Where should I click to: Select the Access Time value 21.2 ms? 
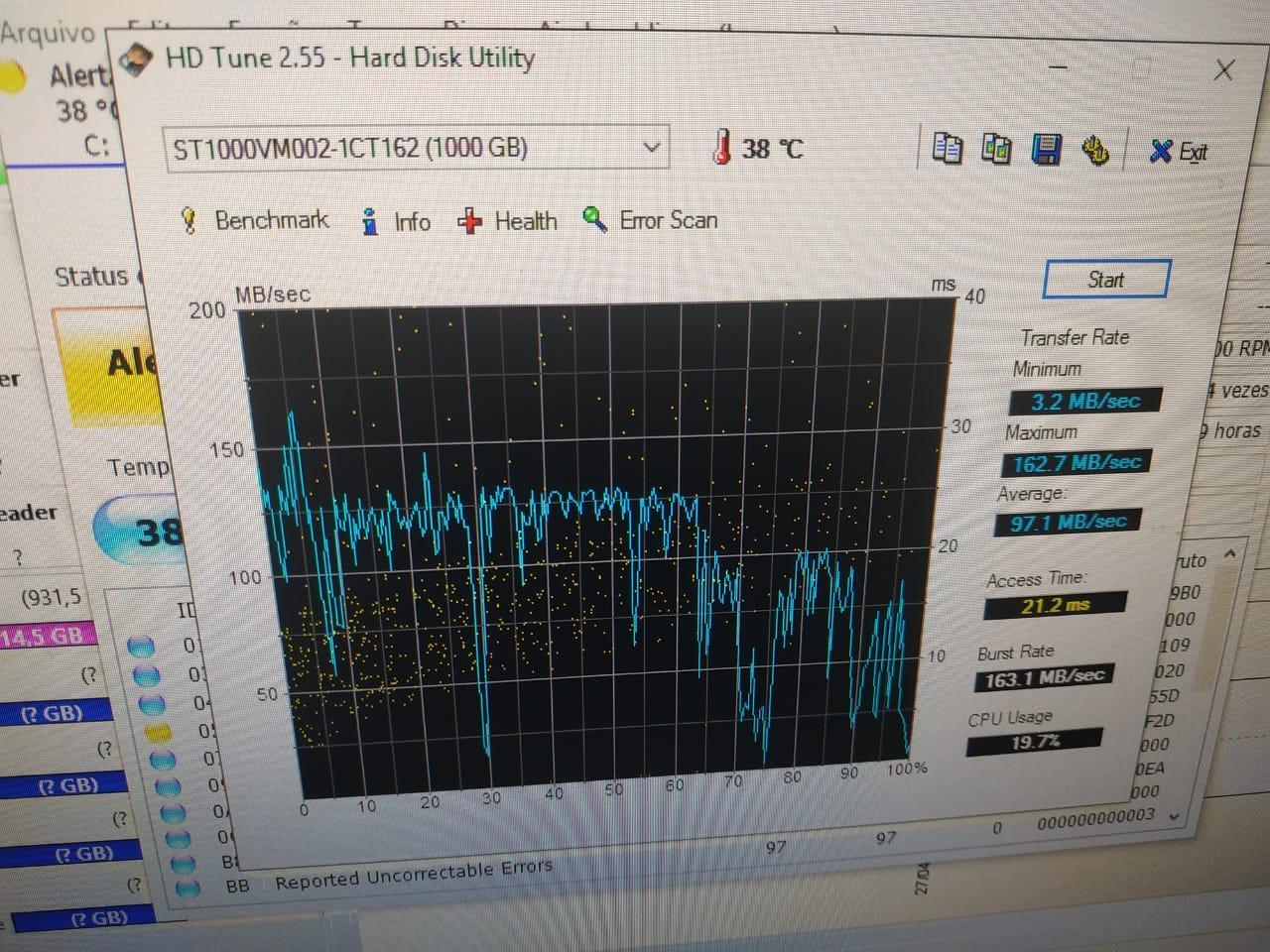tap(1056, 605)
